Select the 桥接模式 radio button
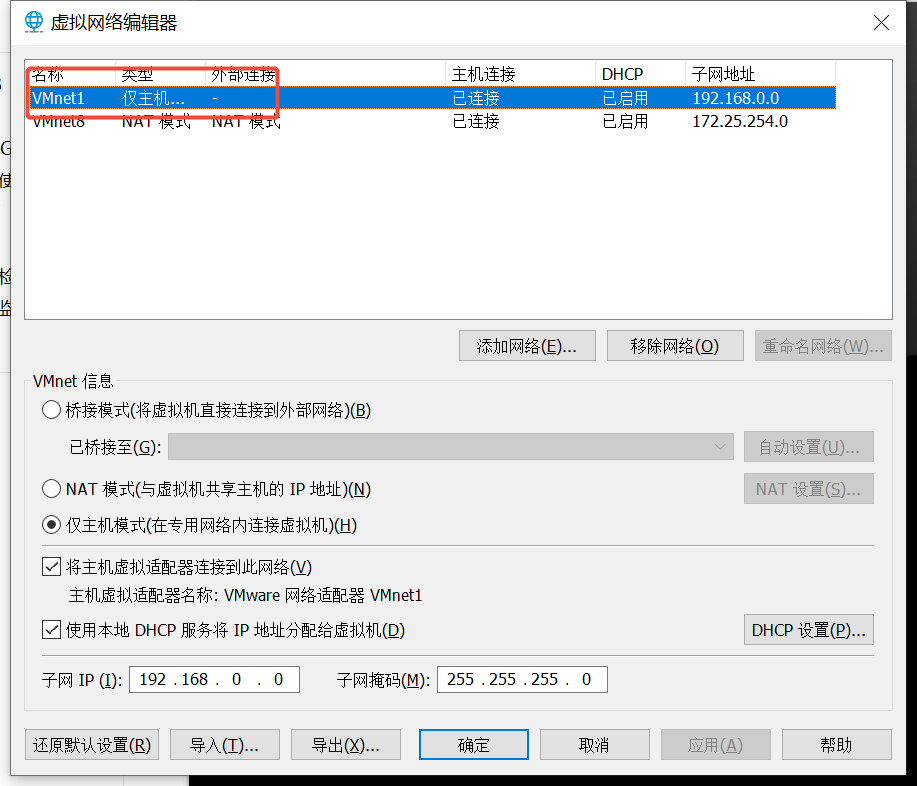Viewport: 917px width, 786px height. [x=51, y=410]
